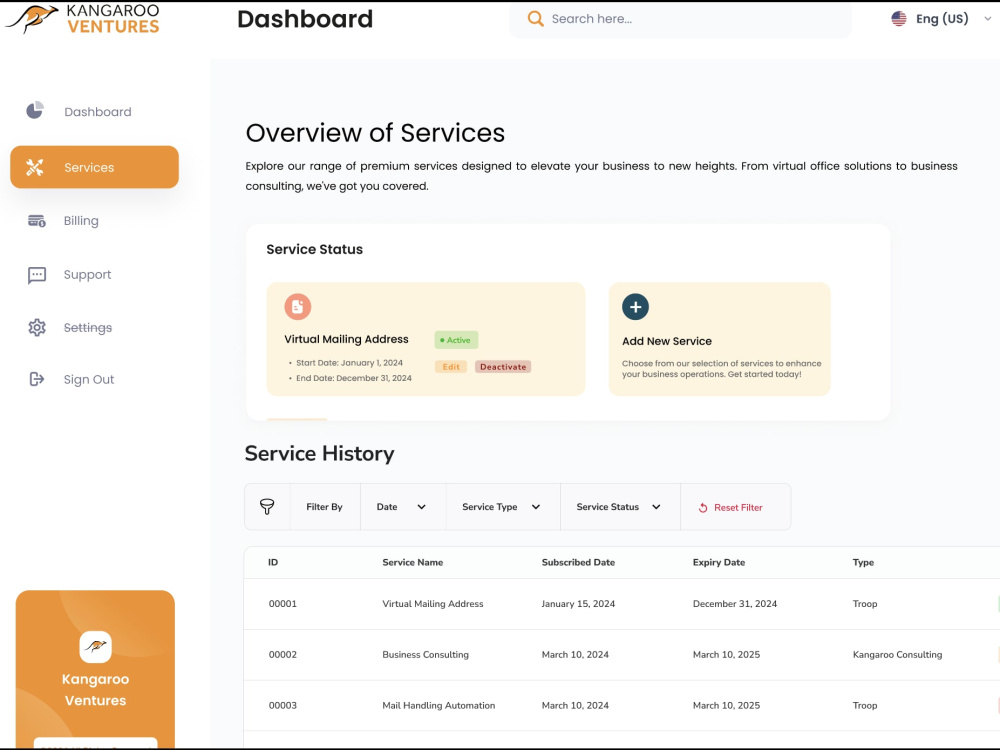This screenshot has height=750, width=1000.
Task: Click the Kangaroo Ventures sidebar card title
Action: pos(96,690)
